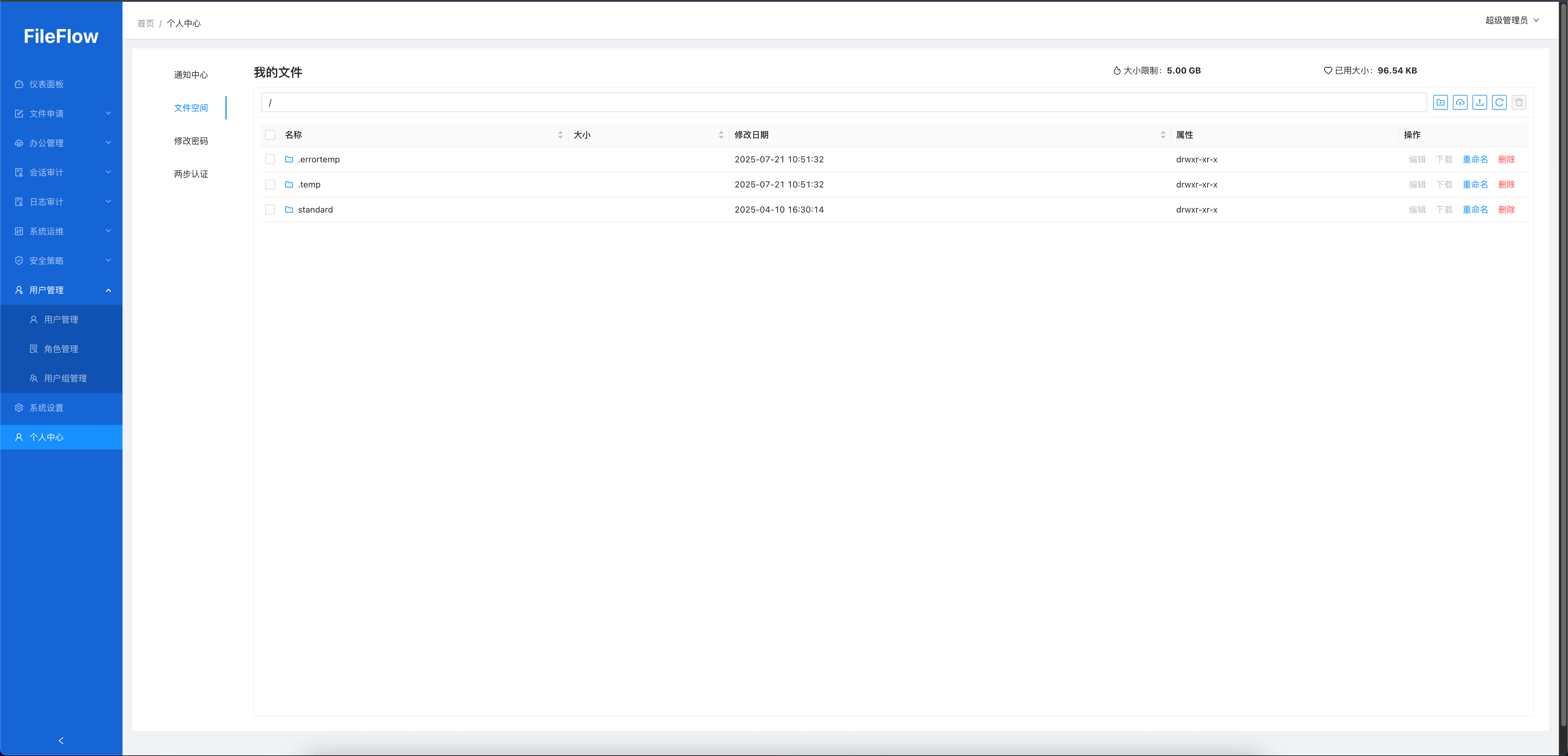Click the trash bin toolbar icon
Screen dimensions: 1568x756
1519,102
